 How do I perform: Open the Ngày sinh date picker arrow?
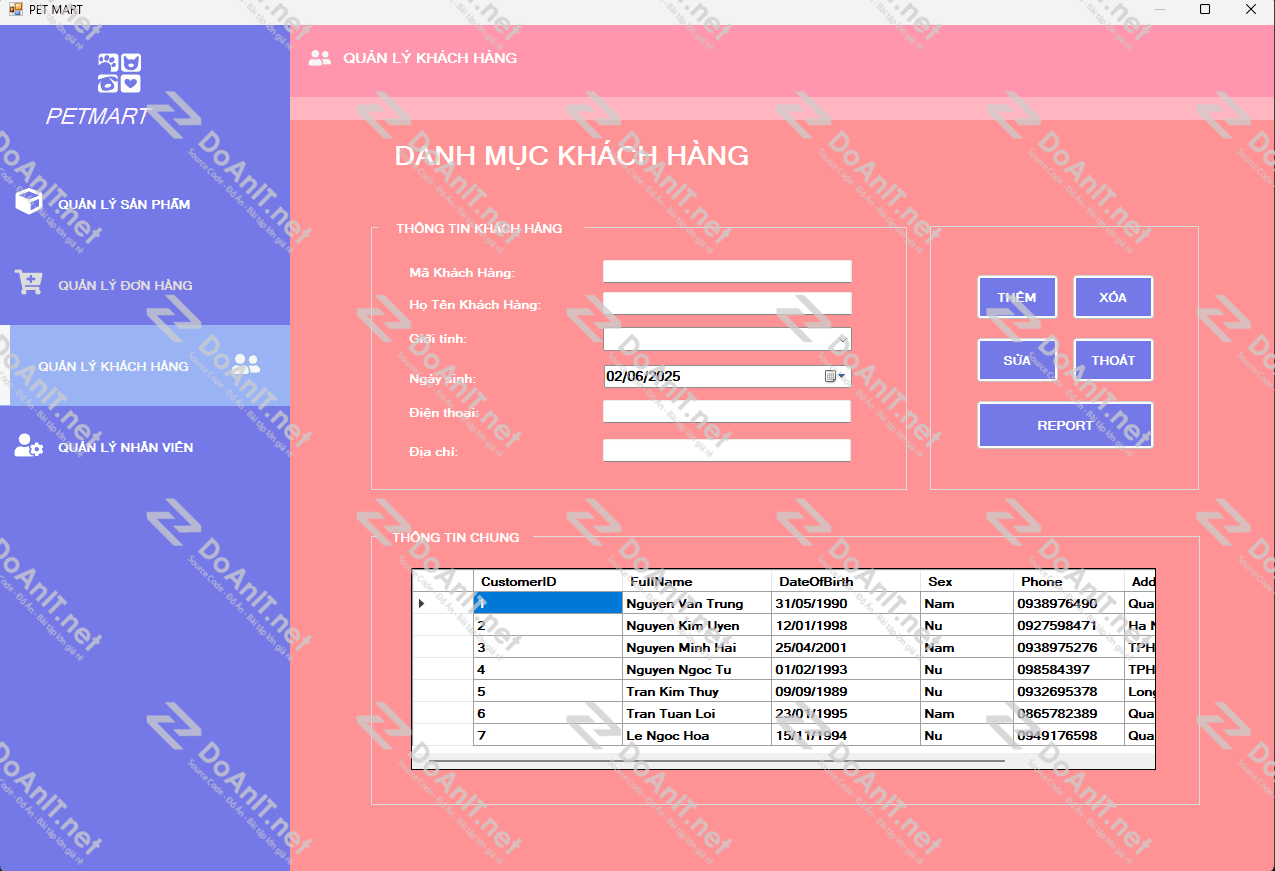842,377
